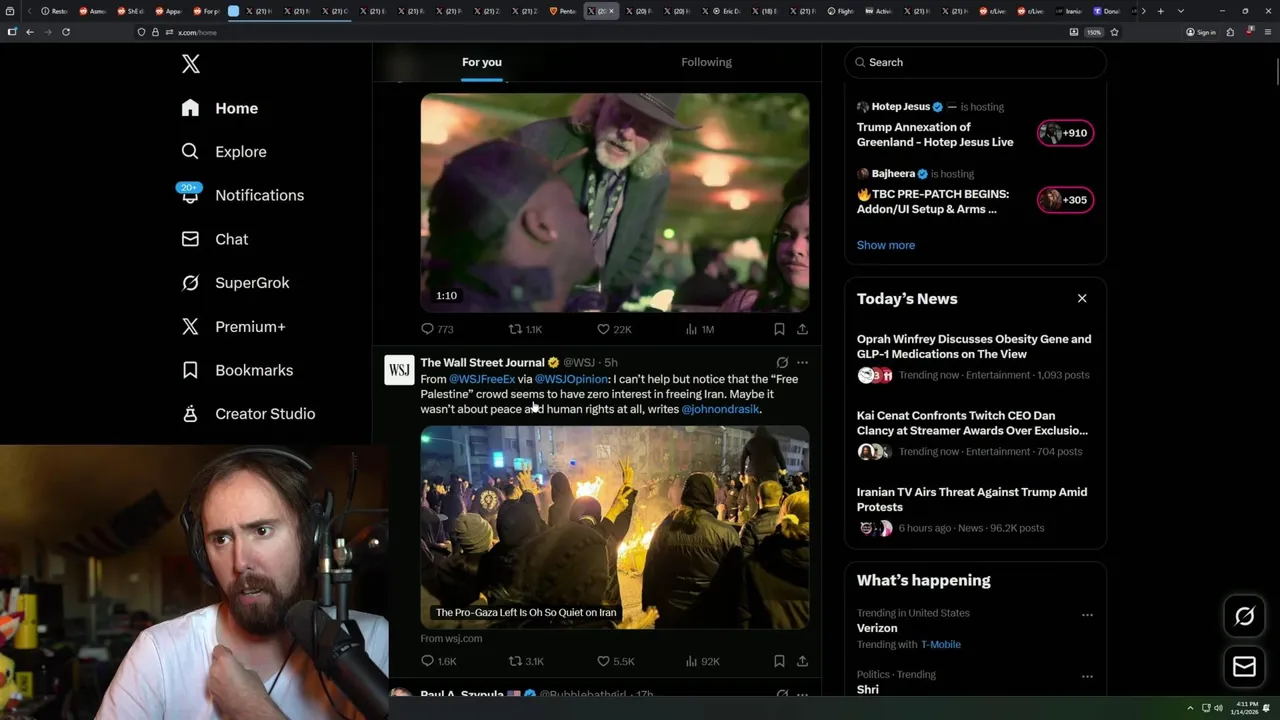Open SuperGrok from the sidebar
This screenshot has height=720, width=1280.
coord(235,283)
